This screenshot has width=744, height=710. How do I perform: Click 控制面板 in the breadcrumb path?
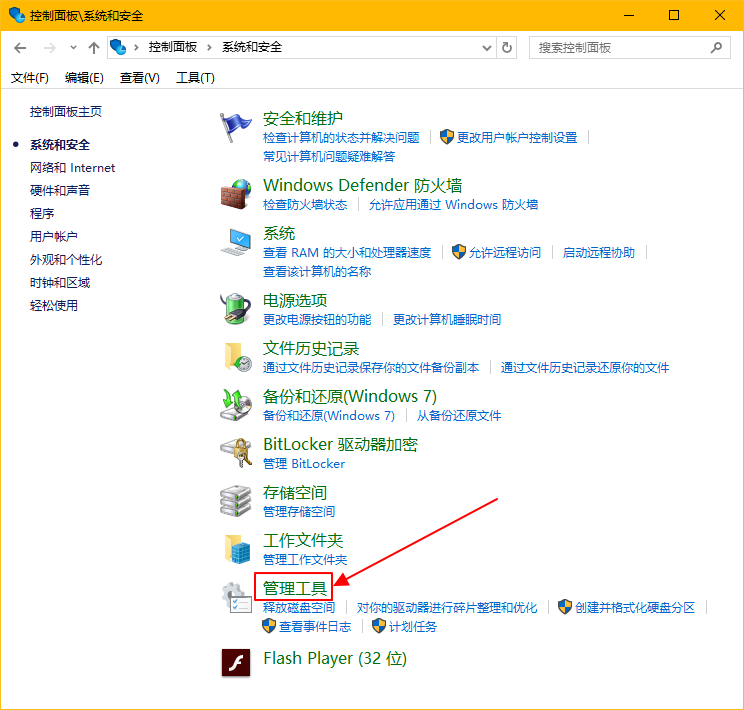[173, 47]
